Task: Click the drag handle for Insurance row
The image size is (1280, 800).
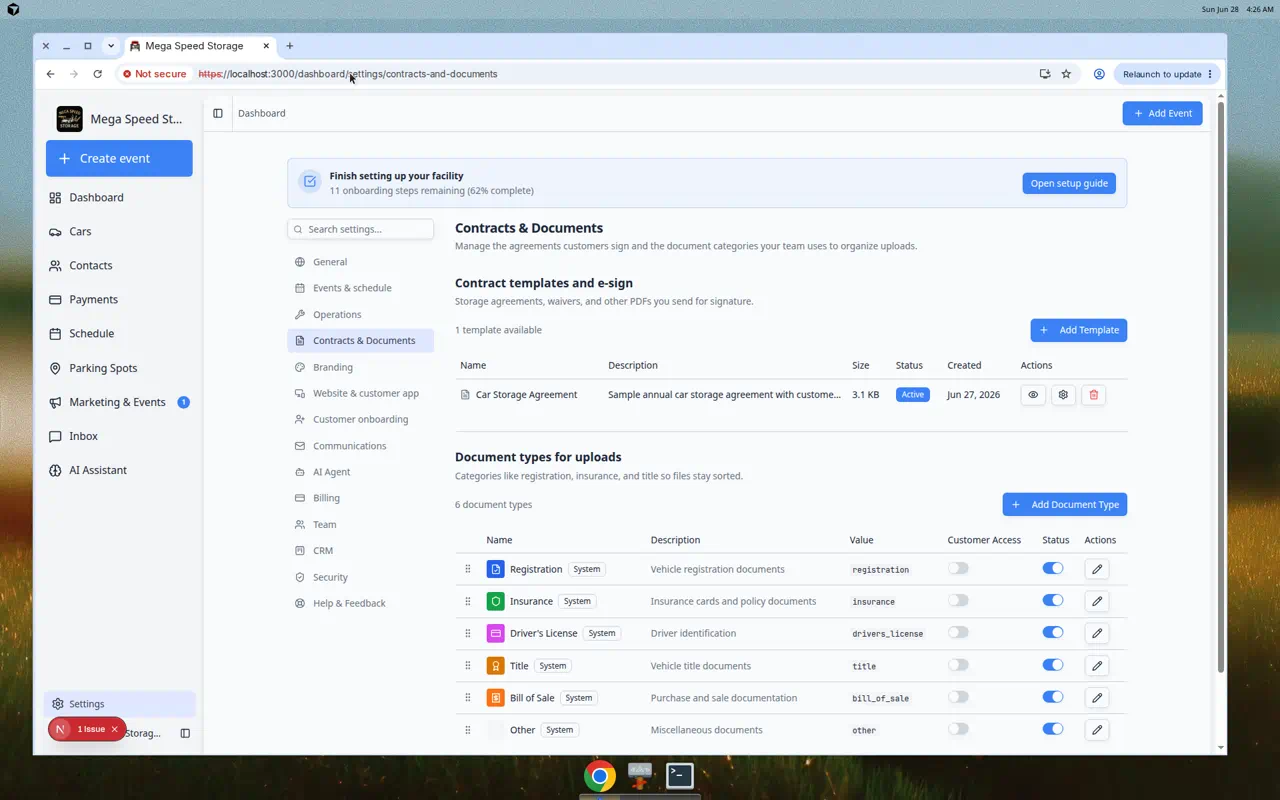Action: pos(467,601)
